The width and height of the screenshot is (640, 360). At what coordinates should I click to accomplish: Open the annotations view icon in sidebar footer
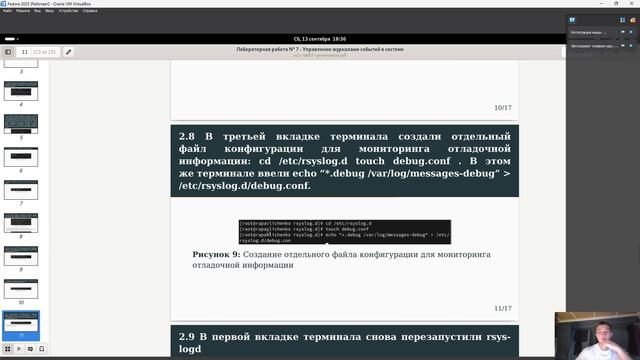tap(30, 349)
